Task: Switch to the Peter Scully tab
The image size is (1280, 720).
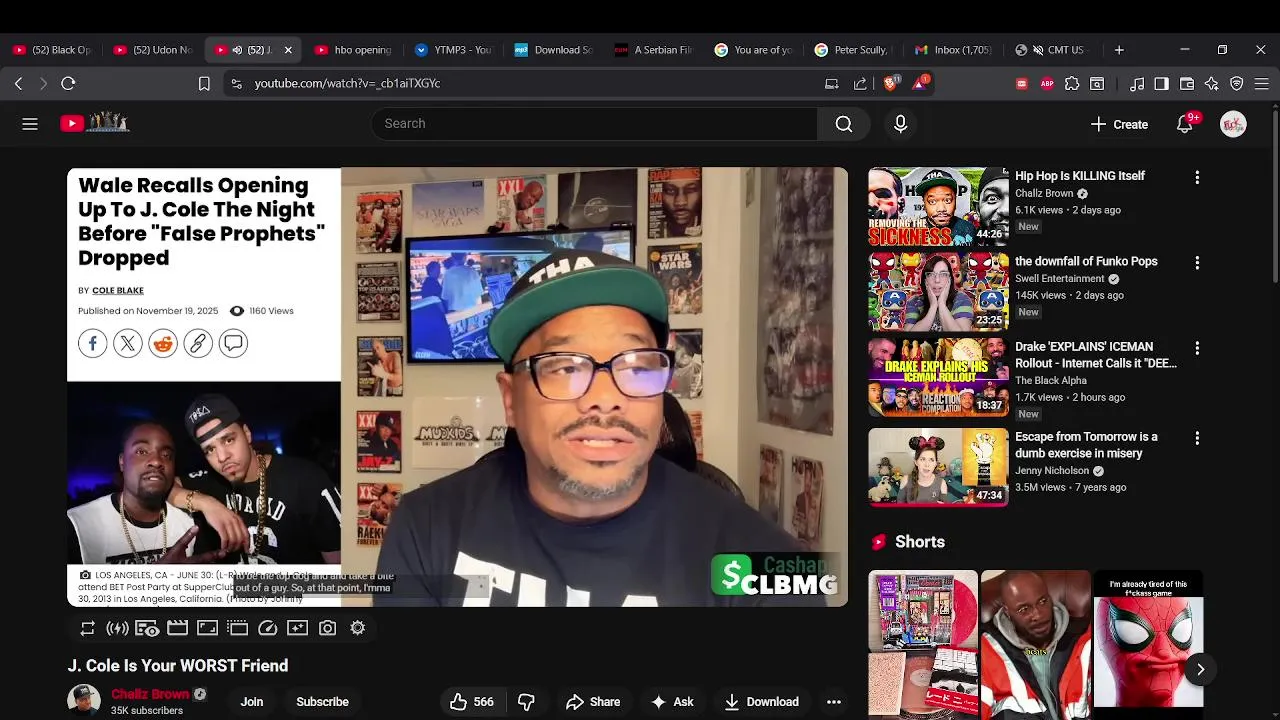Action: click(x=853, y=50)
